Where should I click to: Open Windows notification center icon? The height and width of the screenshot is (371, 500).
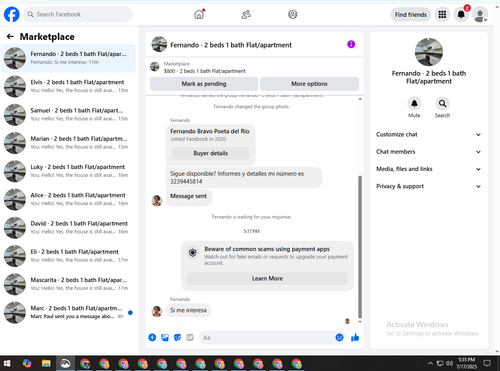tap(487, 363)
